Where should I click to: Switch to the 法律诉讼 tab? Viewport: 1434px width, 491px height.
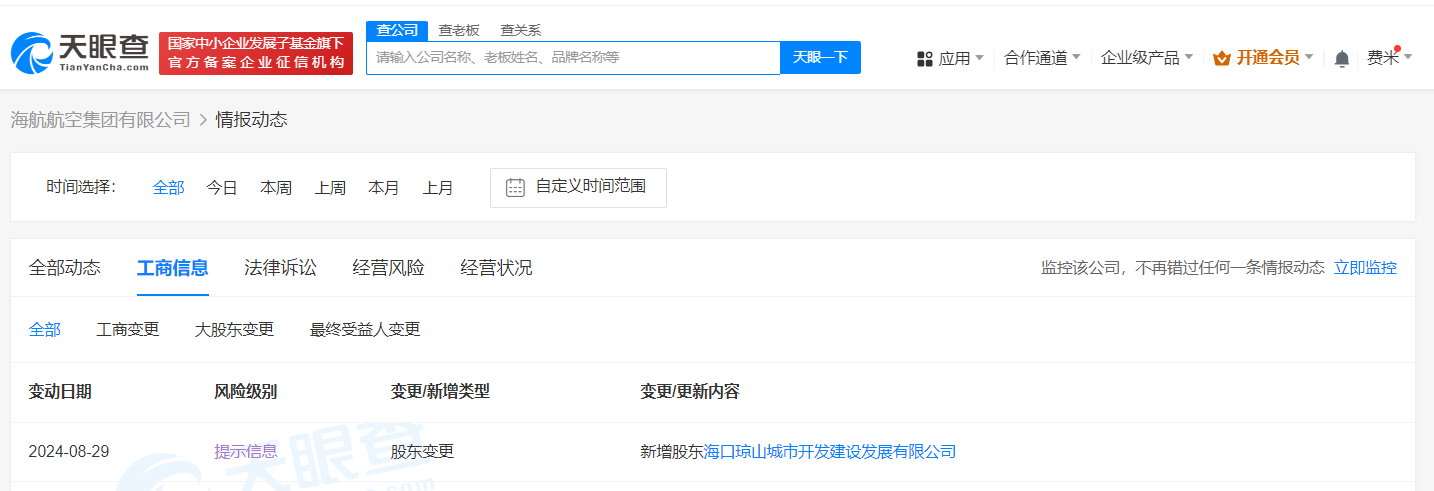(x=280, y=267)
